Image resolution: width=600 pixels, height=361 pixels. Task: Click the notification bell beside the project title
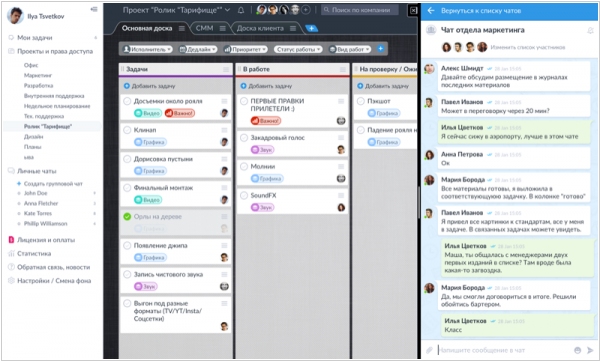point(241,10)
